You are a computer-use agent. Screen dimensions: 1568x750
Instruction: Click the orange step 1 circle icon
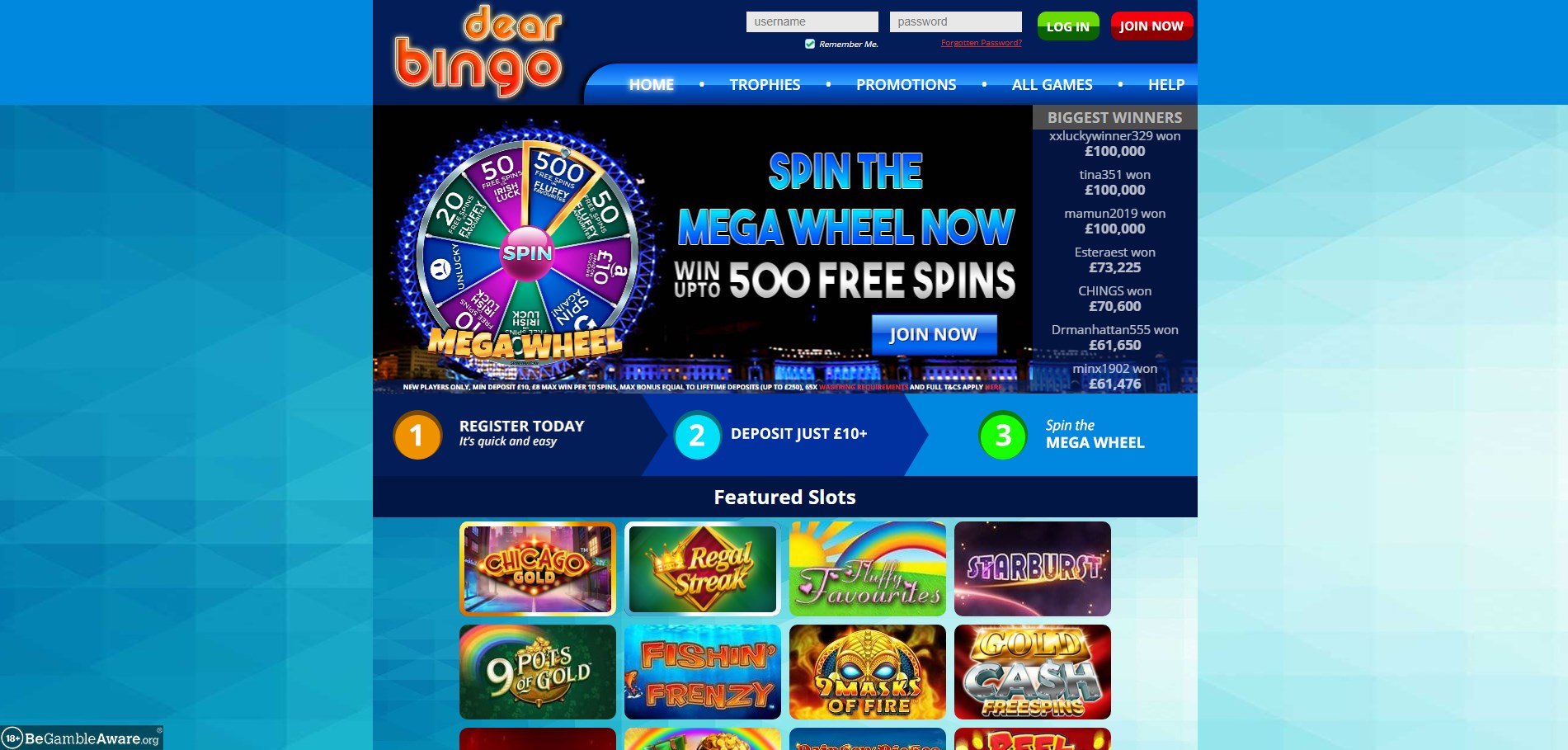pos(417,435)
